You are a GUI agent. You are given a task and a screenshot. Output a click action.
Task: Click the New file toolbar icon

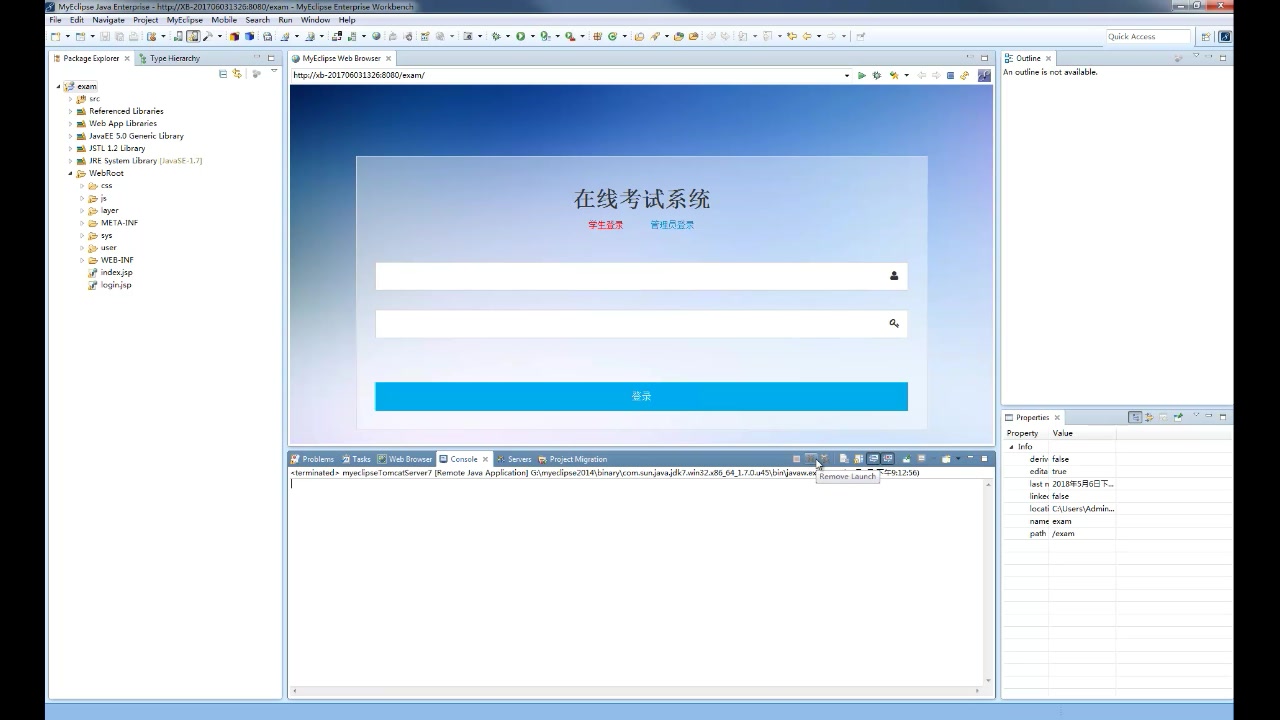pyautogui.click(x=55, y=37)
